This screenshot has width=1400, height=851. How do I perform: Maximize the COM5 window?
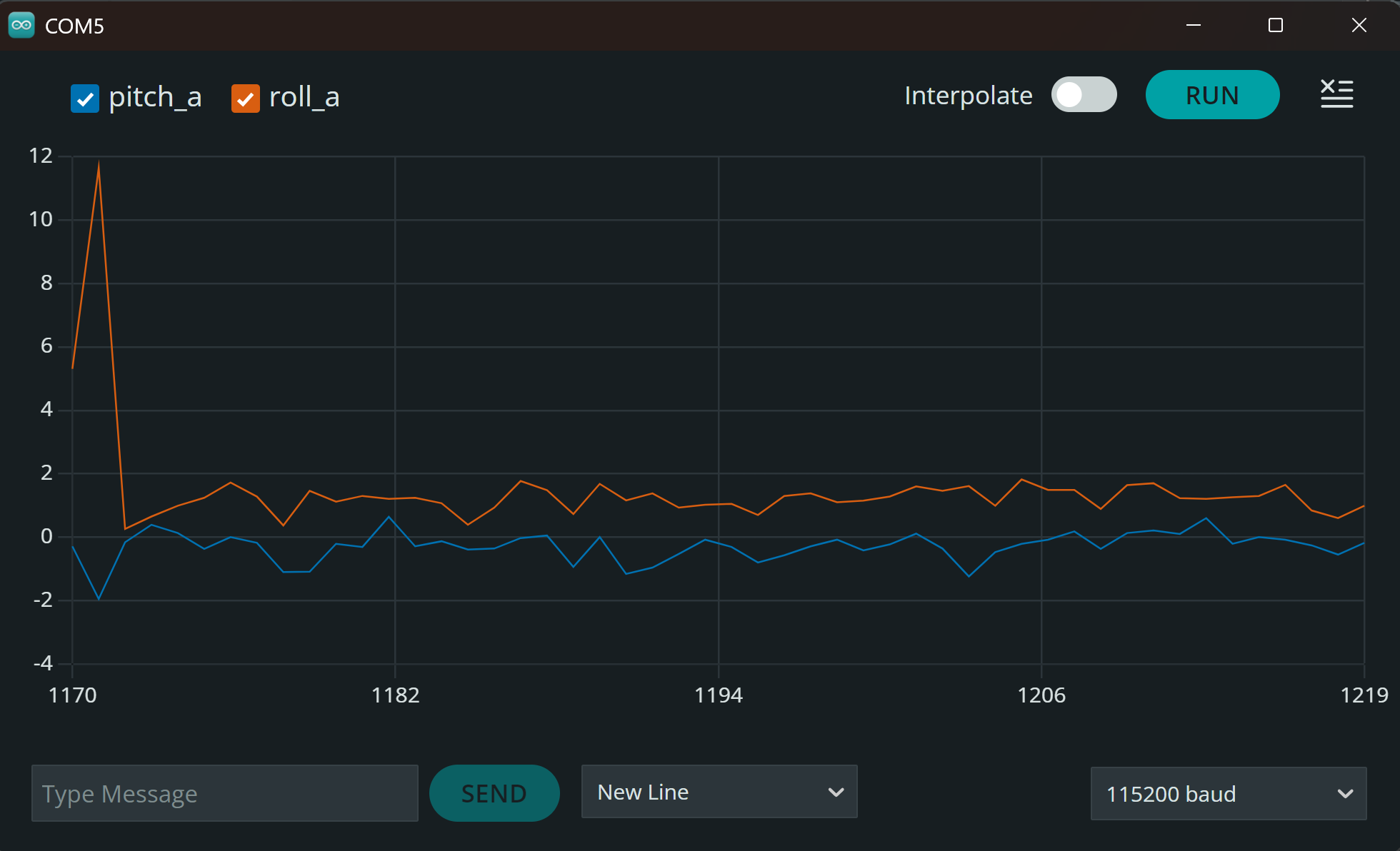click(1276, 26)
